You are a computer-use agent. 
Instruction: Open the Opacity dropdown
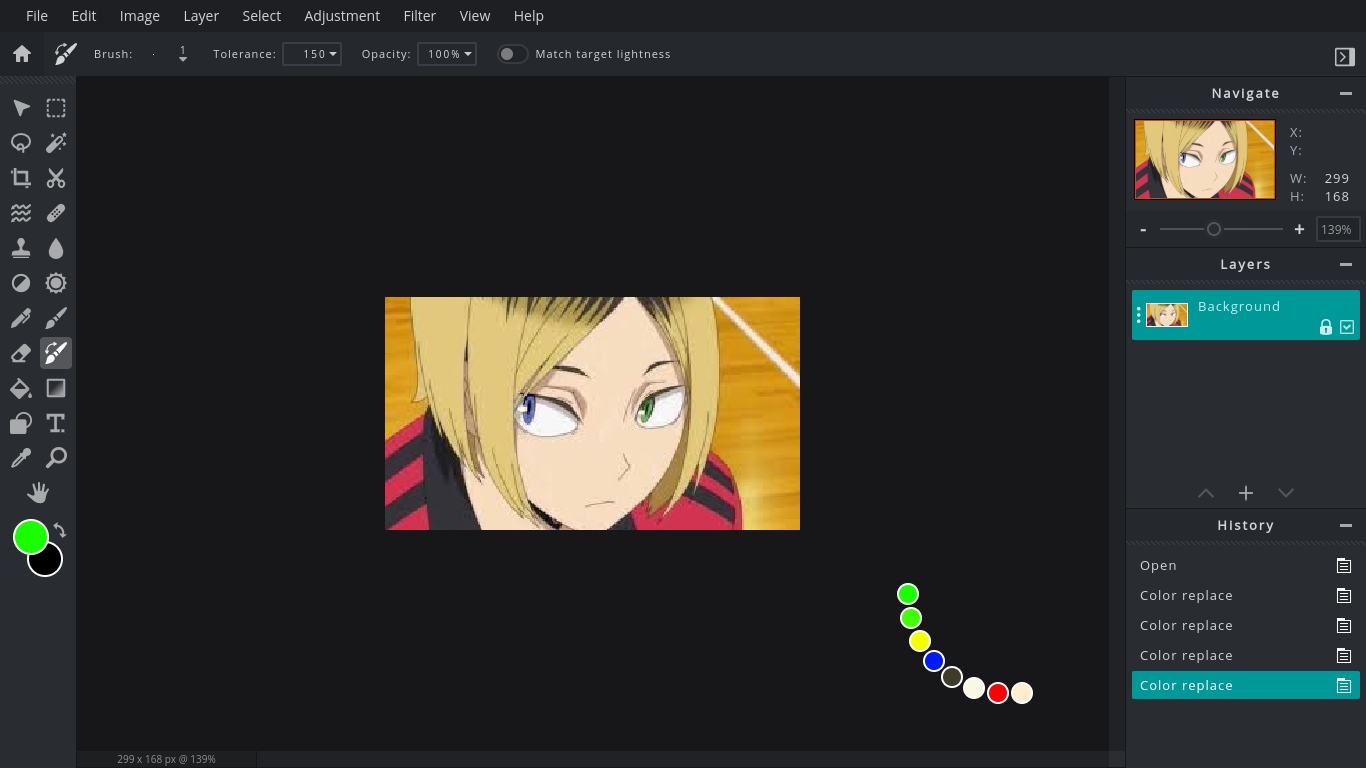pyautogui.click(x=446, y=54)
